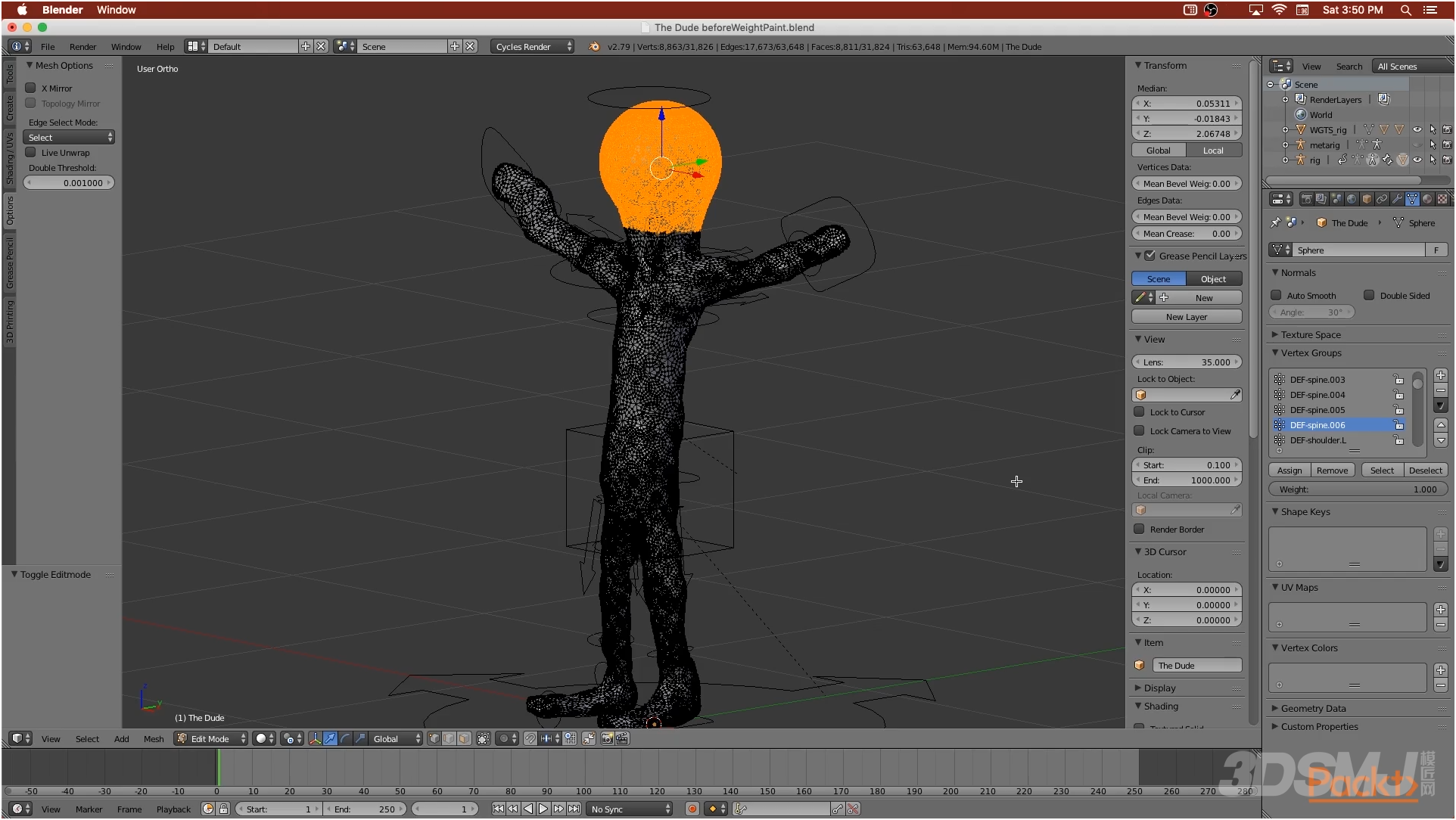Open the Texture properties checker tab

pyautogui.click(x=1442, y=200)
